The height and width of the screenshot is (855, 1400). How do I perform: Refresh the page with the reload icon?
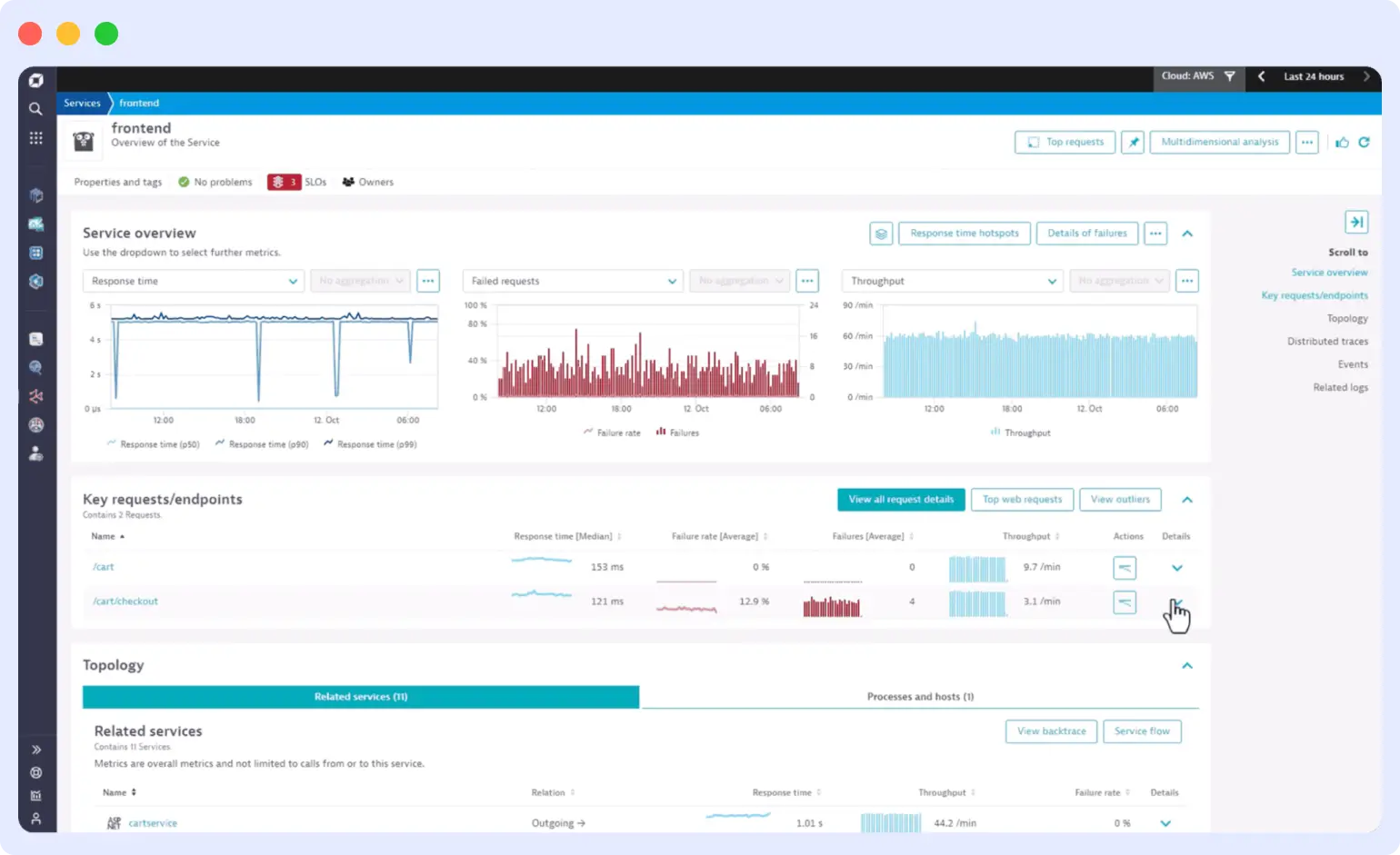click(1364, 142)
